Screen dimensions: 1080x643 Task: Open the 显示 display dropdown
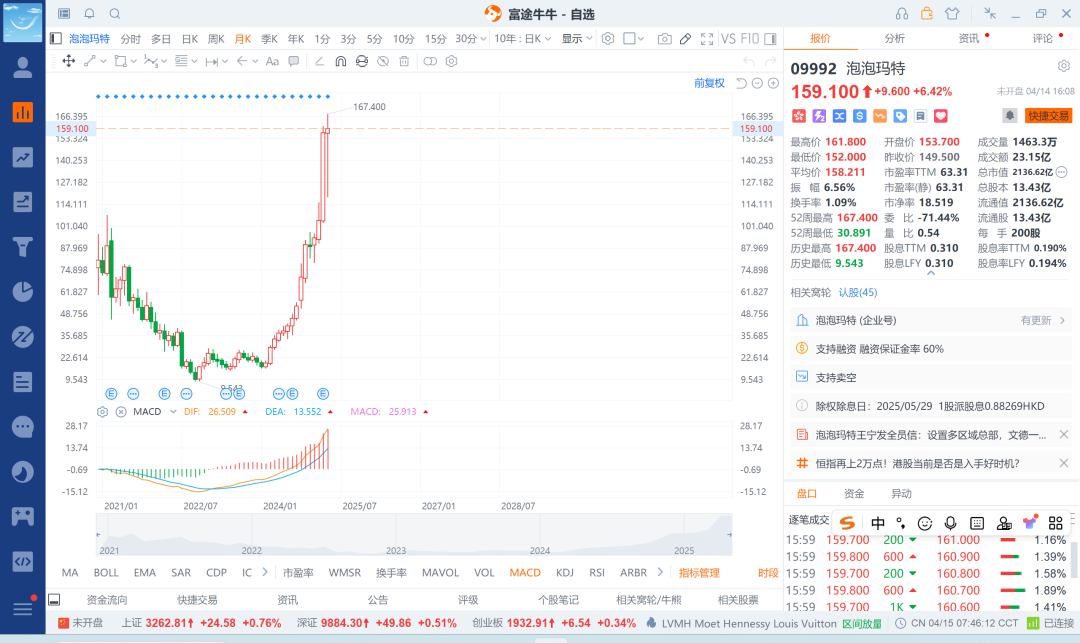[577, 39]
